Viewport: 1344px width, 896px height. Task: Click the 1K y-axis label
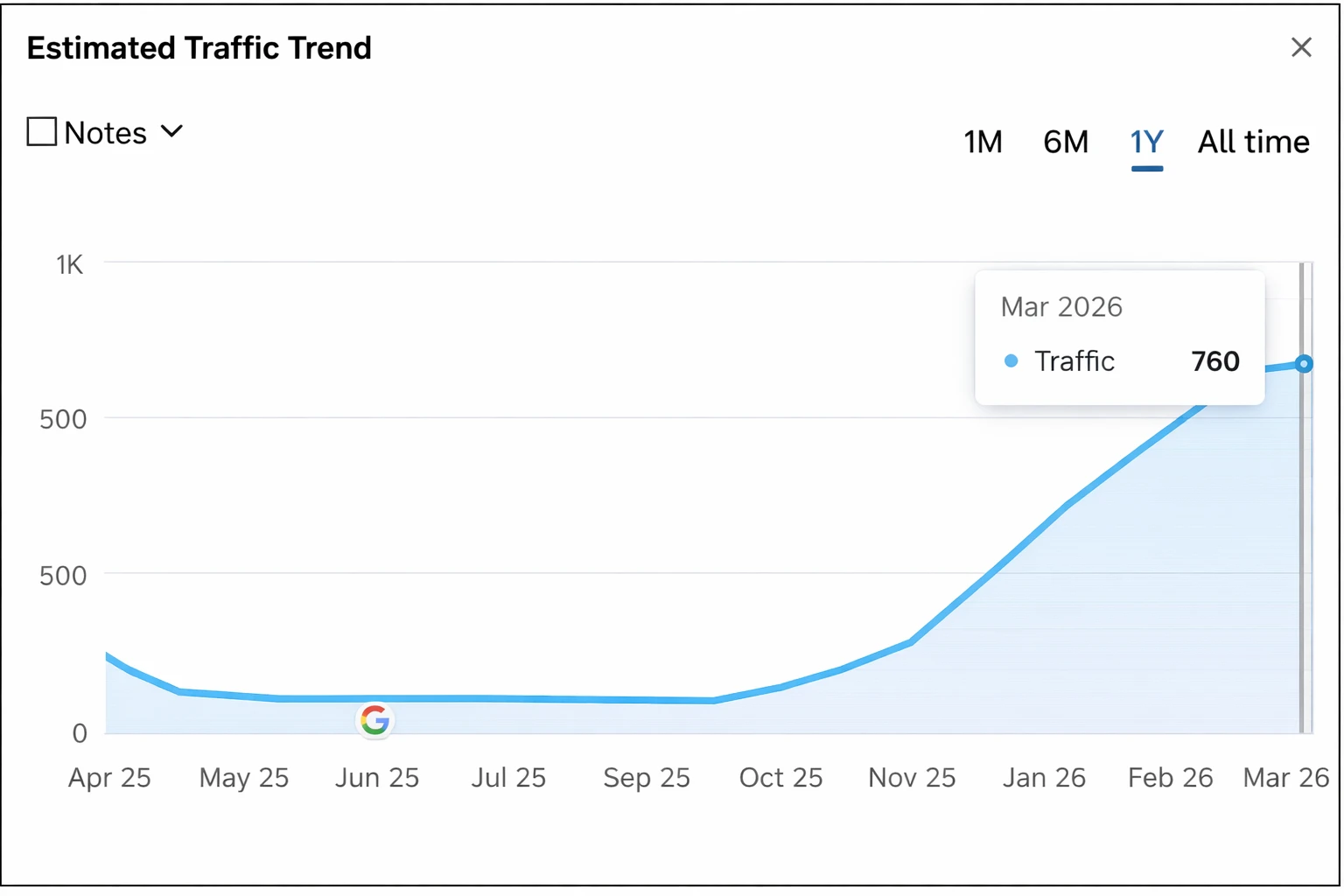click(70, 264)
